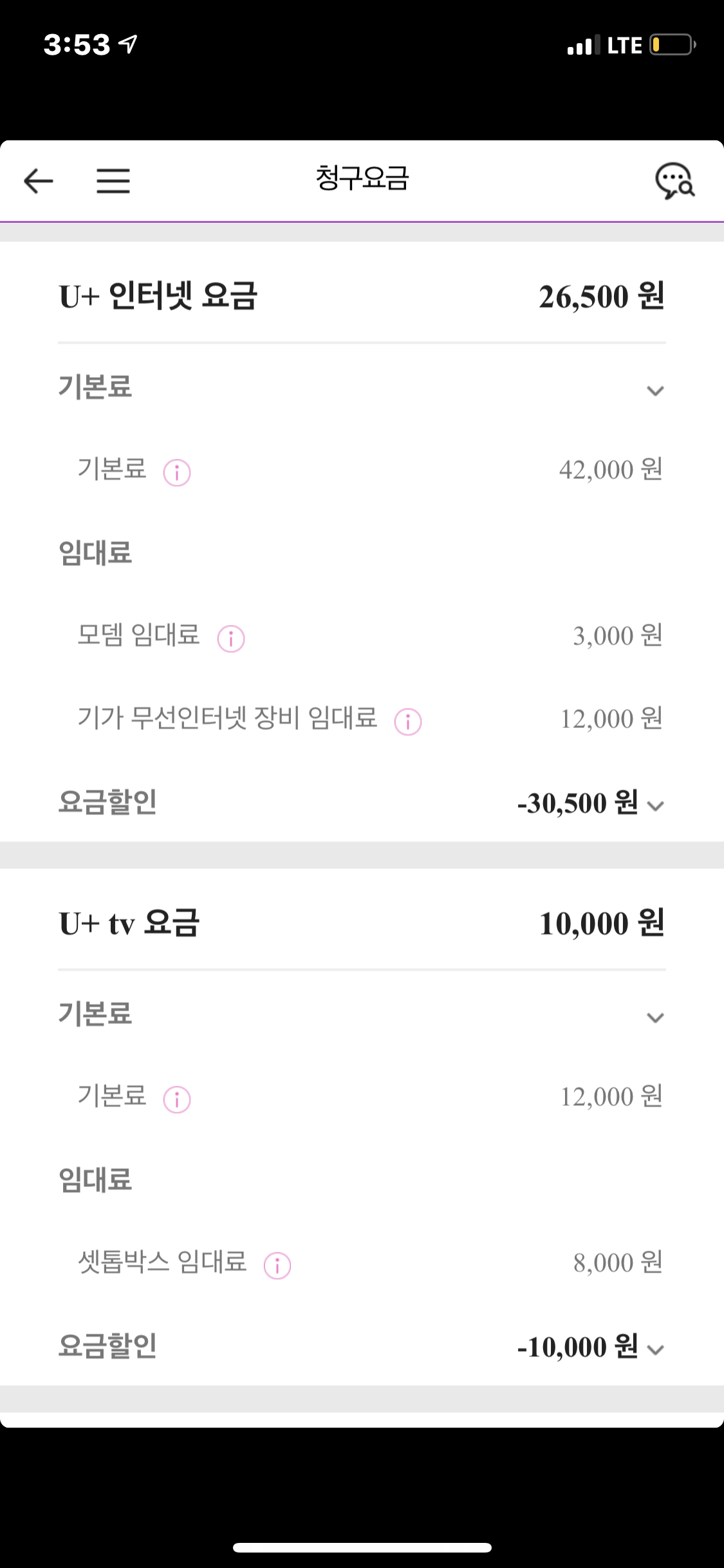
Task: Tap the U+ 인터넷 요금 heading
Action: tap(158, 297)
